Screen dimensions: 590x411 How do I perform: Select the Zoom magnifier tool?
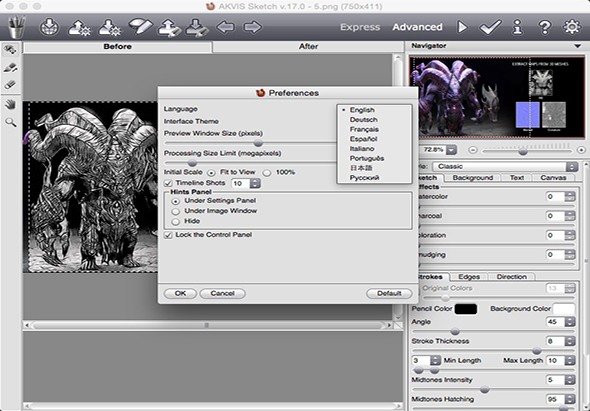(x=11, y=122)
